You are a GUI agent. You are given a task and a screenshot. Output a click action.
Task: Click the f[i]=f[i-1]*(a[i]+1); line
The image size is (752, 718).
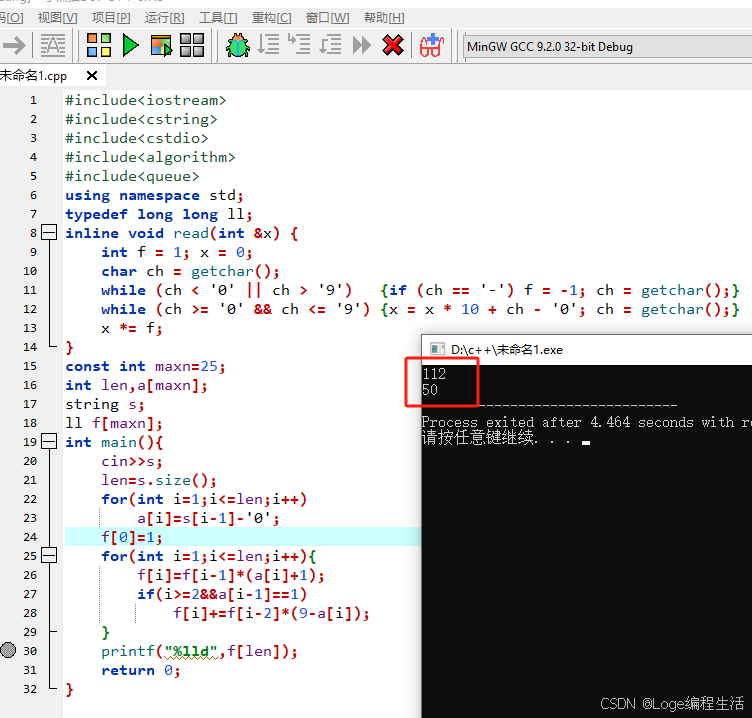[x=231, y=576]
